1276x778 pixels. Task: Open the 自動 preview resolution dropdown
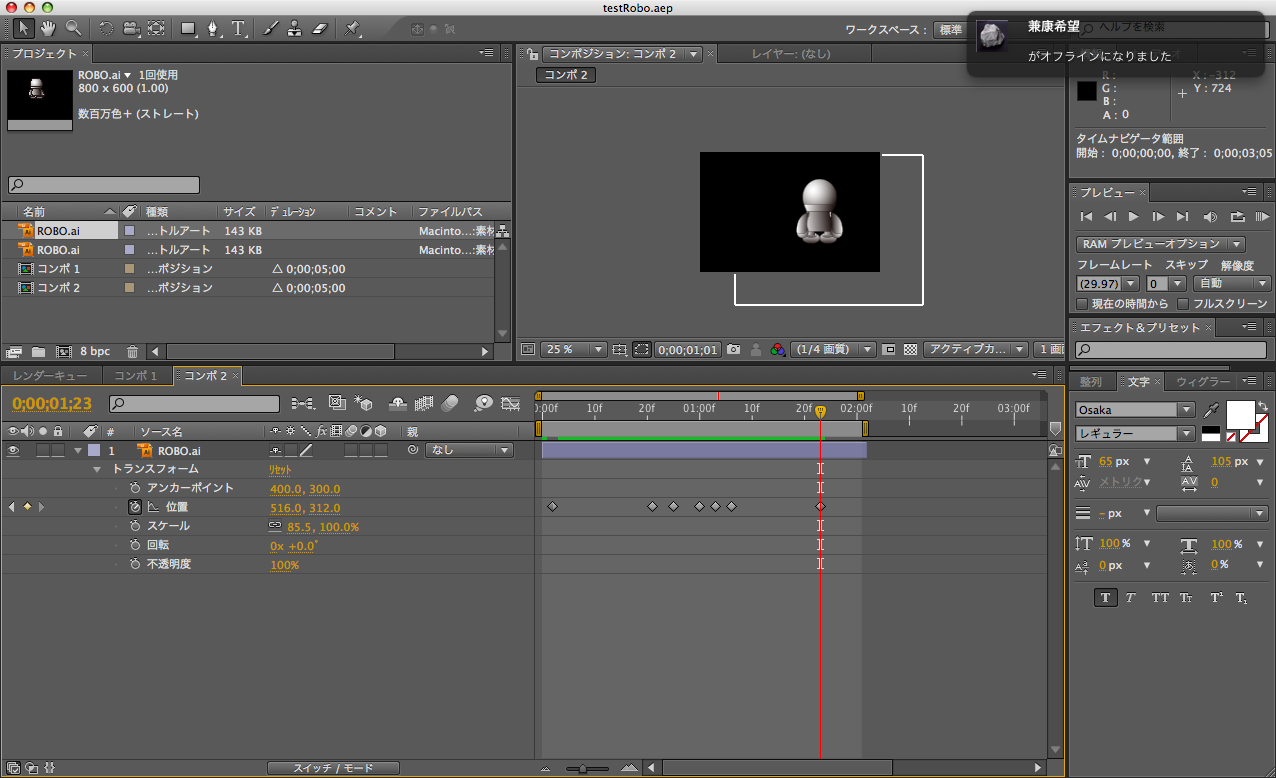tap(1234, 284)
